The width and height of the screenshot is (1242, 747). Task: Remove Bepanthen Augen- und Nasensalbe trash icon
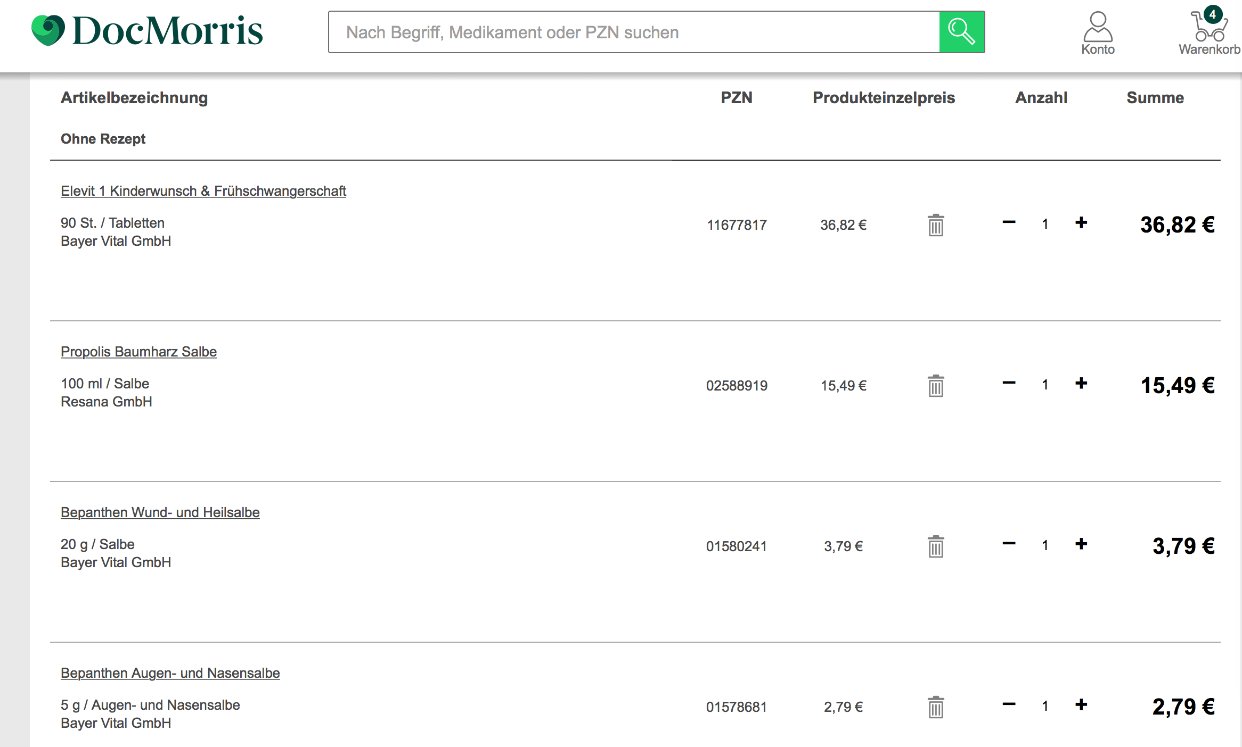936,707
